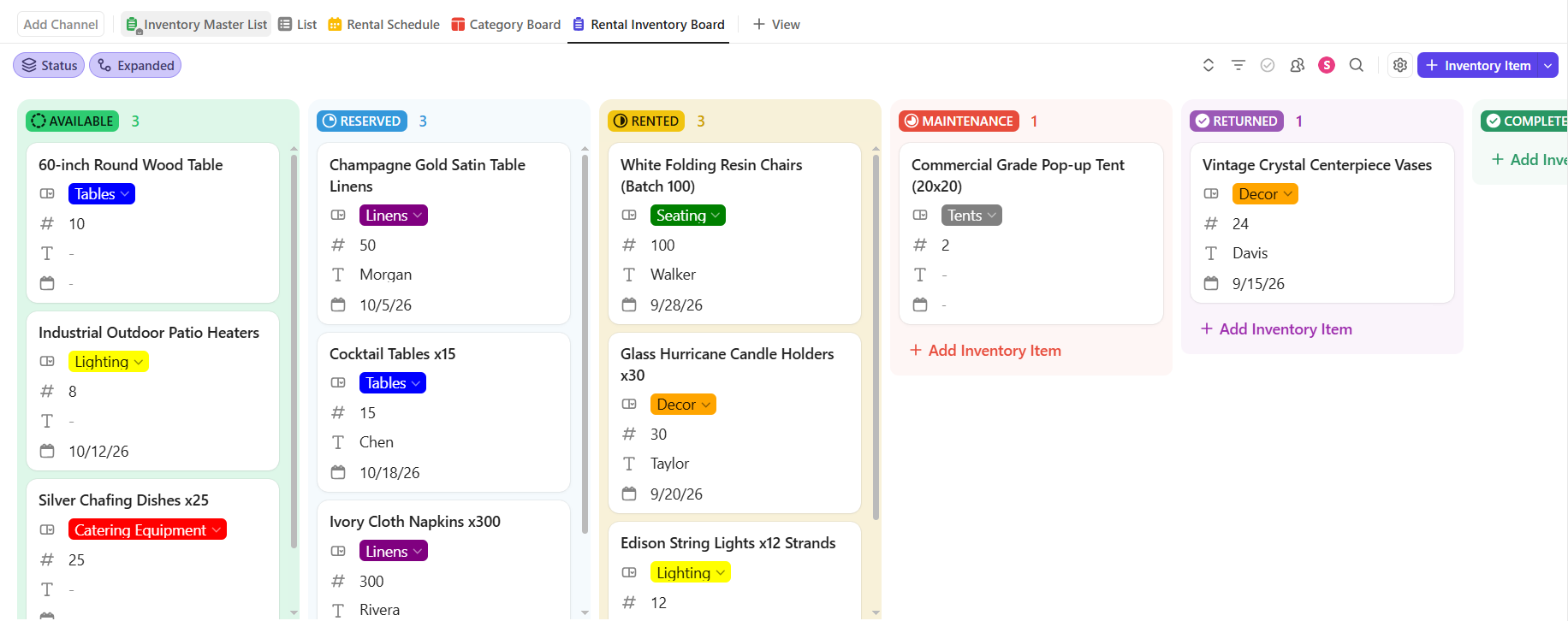Click the Reserved column scrollbar
The height and width of the screenshot is (621, 1568).
(585, 344)
